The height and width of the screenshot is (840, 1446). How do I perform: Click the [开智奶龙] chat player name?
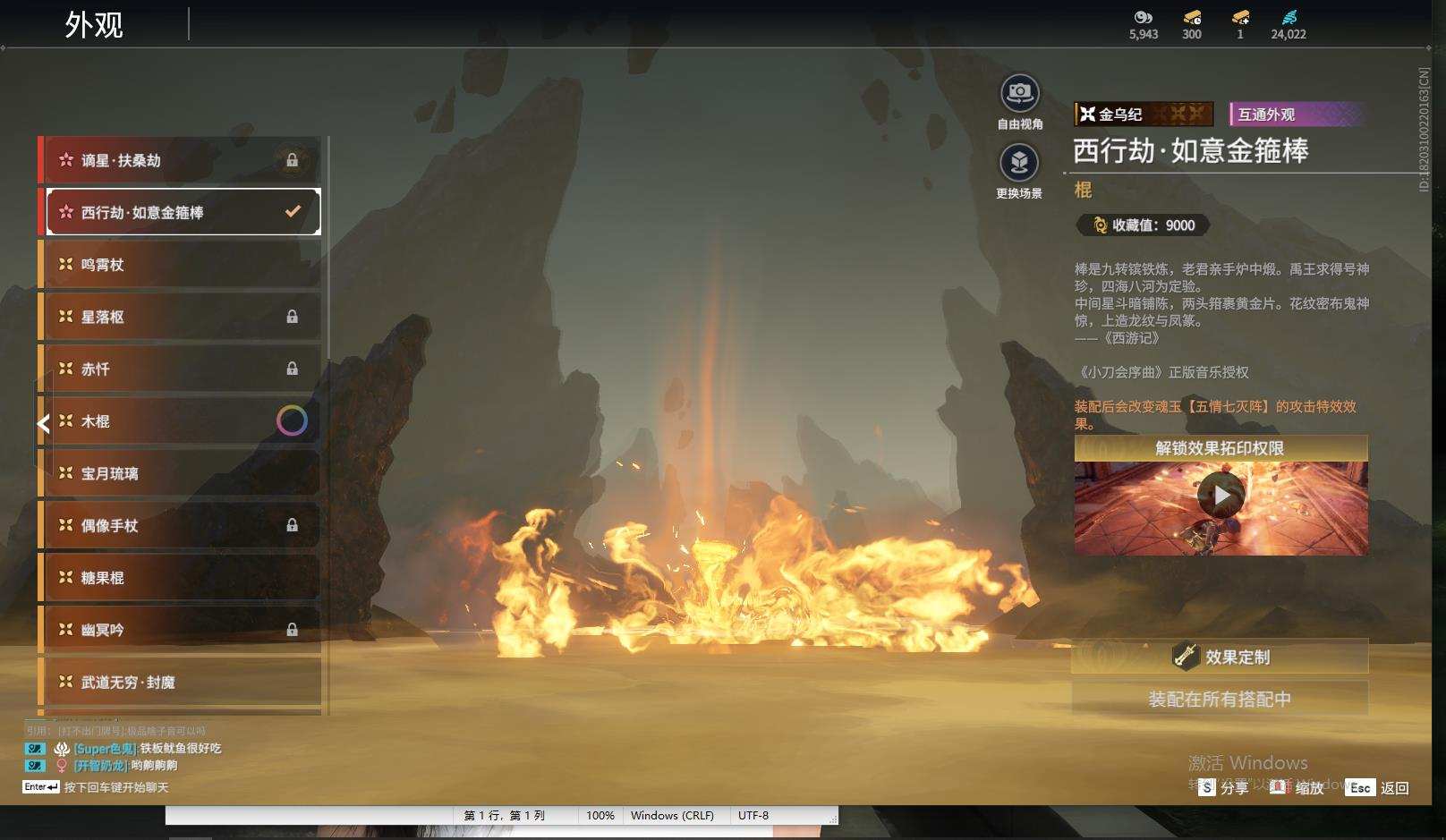[100, 765]
